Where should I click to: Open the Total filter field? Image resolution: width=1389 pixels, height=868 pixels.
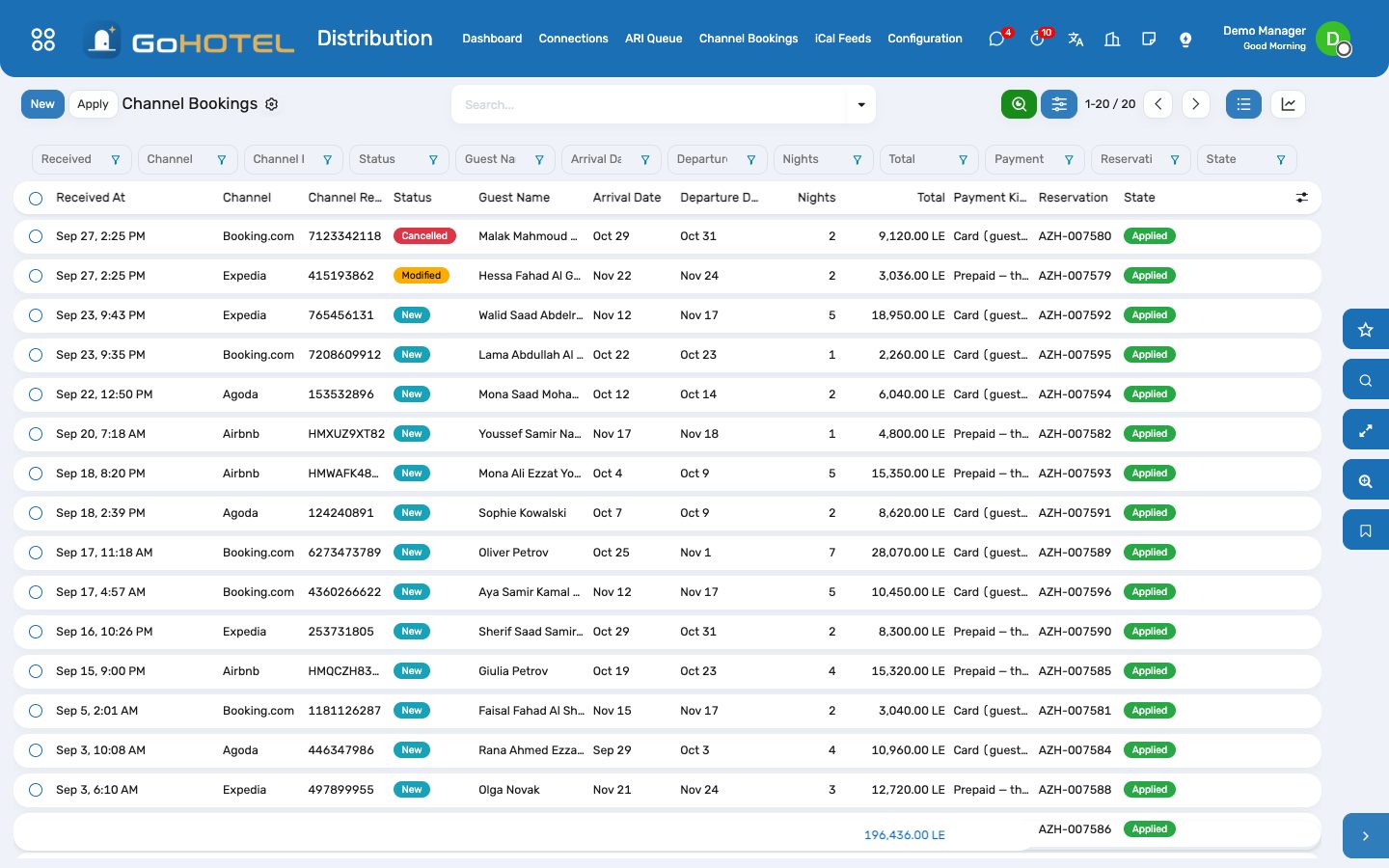(929, 159)
